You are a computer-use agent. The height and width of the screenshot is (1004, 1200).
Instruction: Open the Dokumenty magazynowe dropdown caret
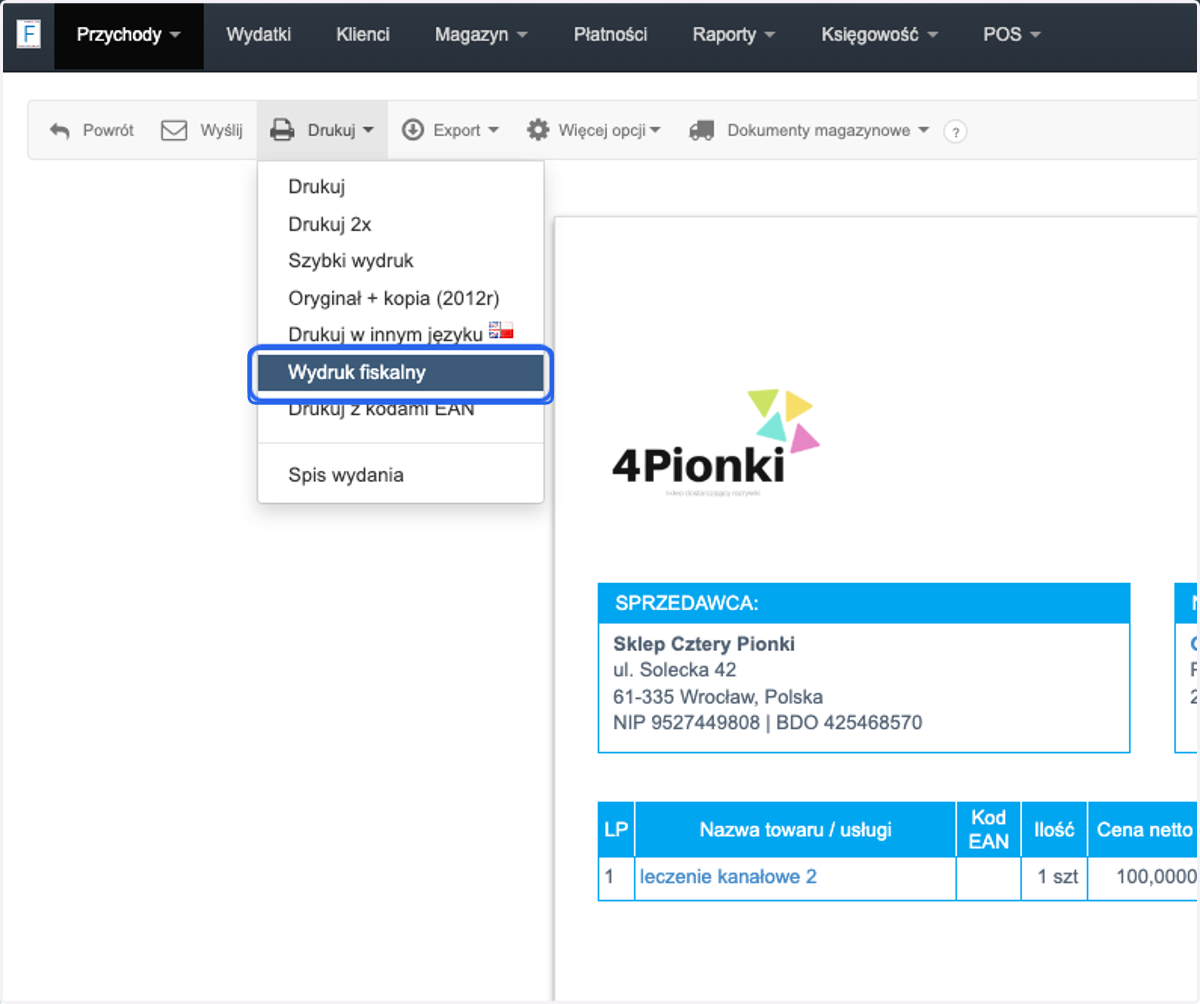(x=923, y=131)
